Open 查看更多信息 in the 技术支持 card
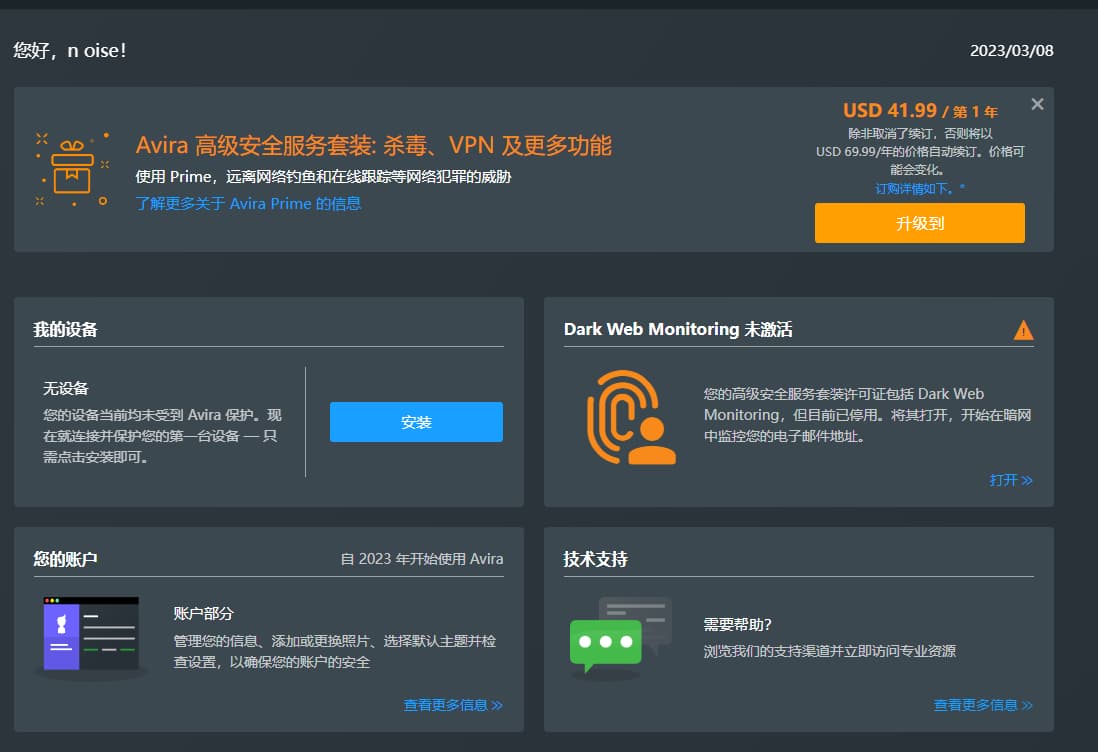This screenshot has width=1098, height=752. 983,705
